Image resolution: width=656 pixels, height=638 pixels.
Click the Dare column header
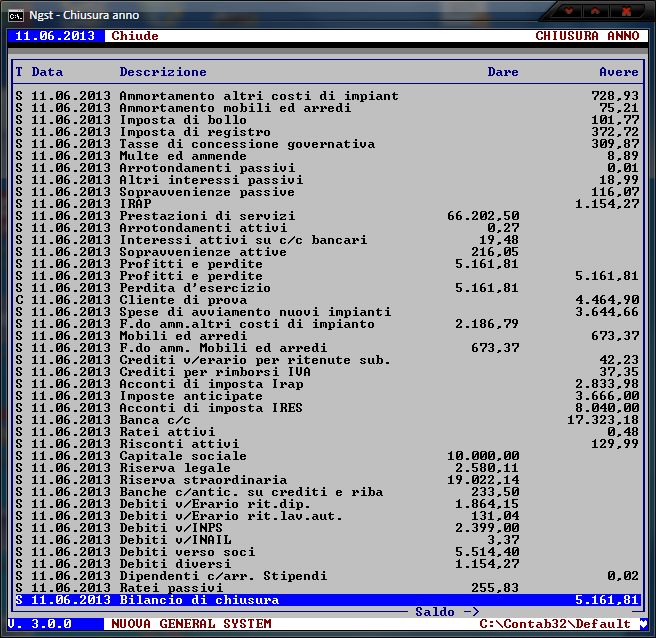coord(502,72)
